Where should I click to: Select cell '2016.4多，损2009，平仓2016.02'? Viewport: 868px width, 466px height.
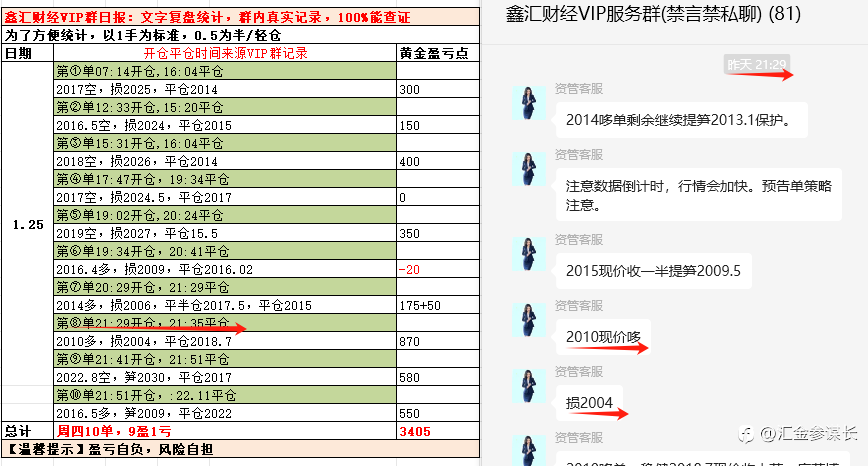pos(225,269)
